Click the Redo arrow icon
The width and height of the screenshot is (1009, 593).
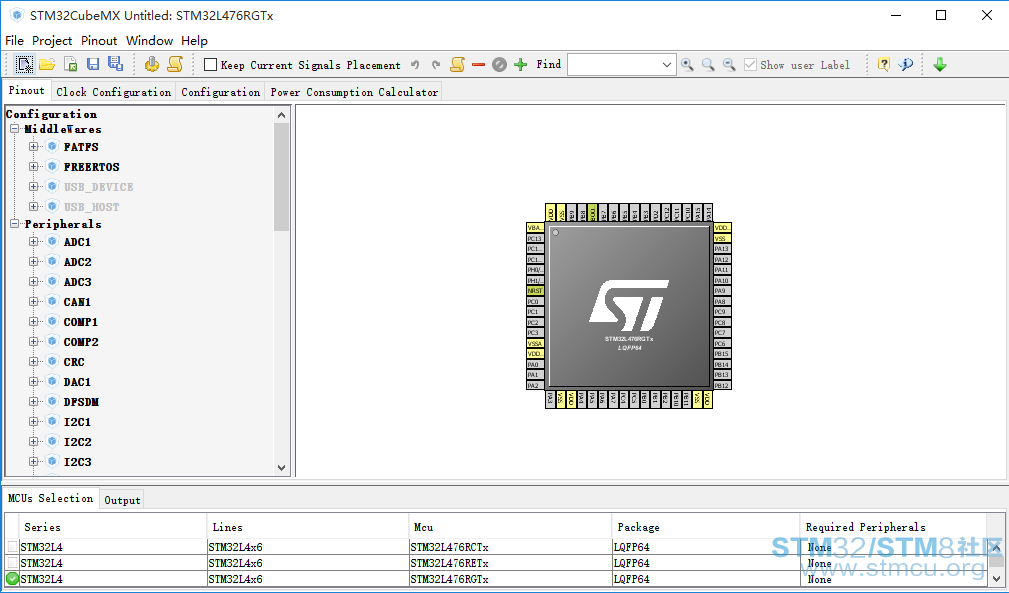[436, 64]
